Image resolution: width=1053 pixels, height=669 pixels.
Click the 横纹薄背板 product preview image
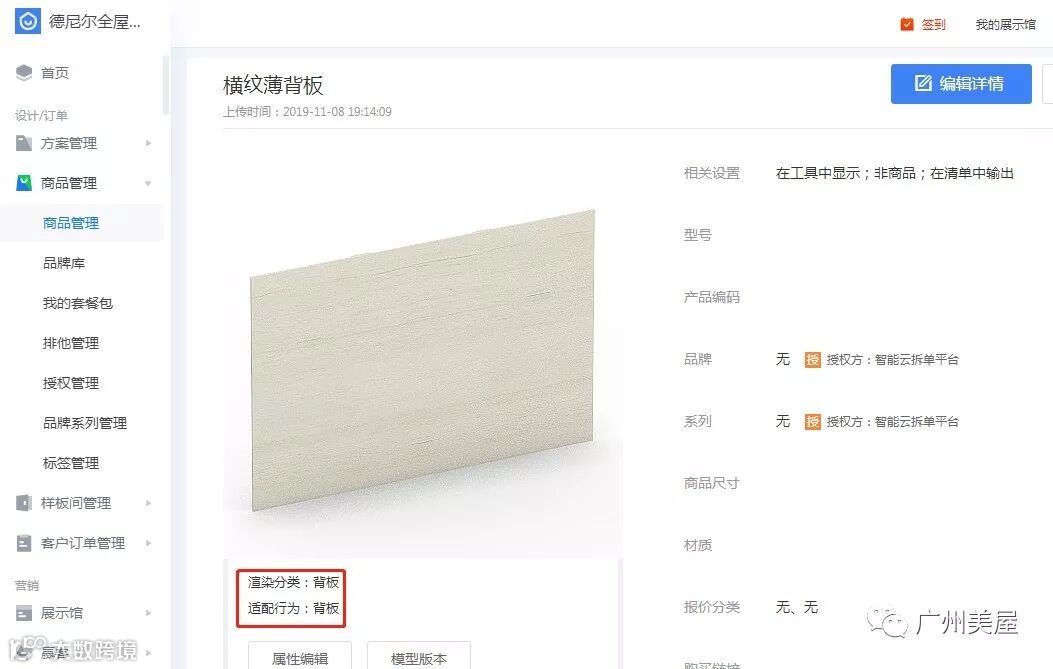pos(423,360)
